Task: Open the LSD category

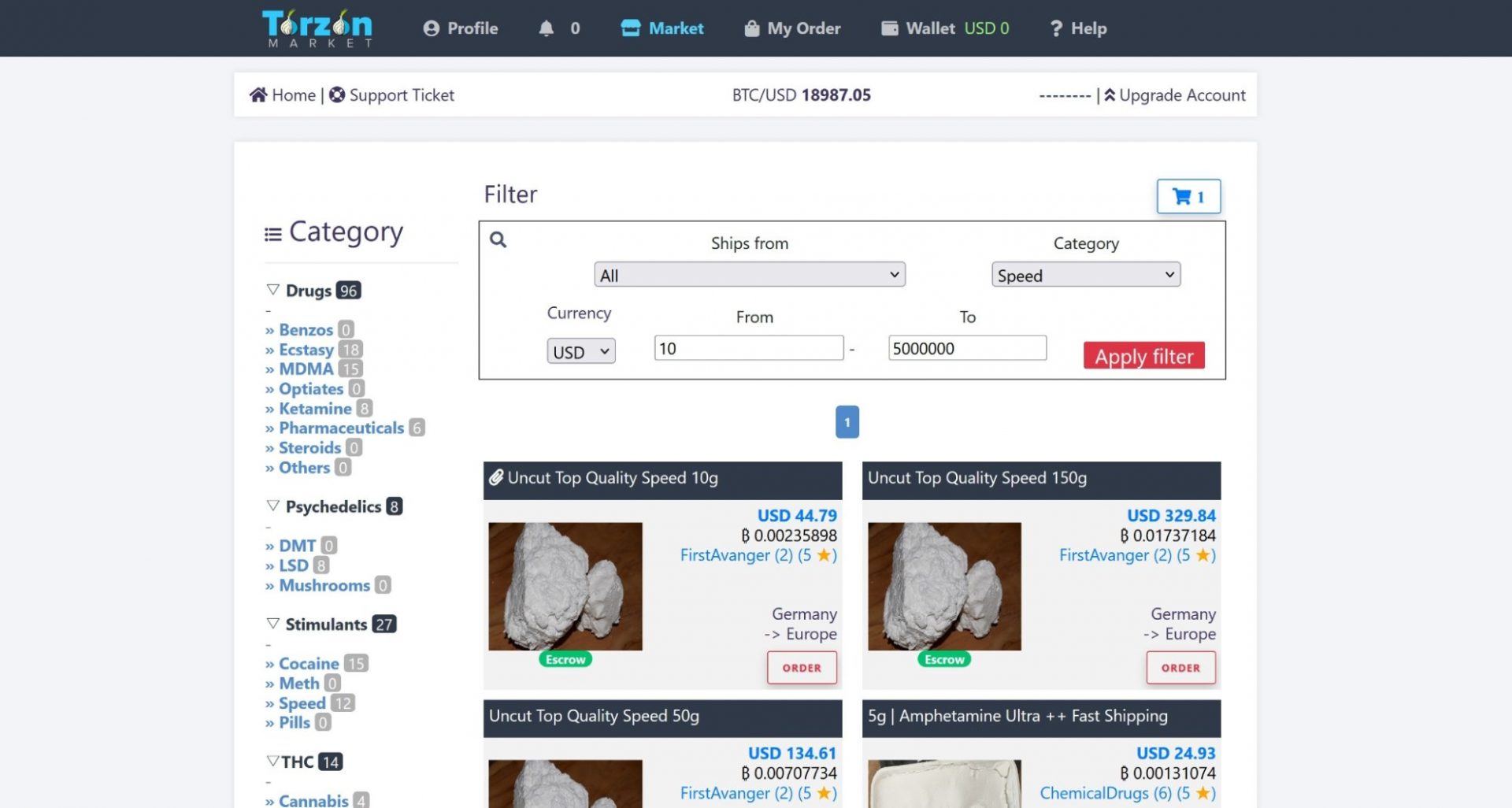Action: point(294,565)
